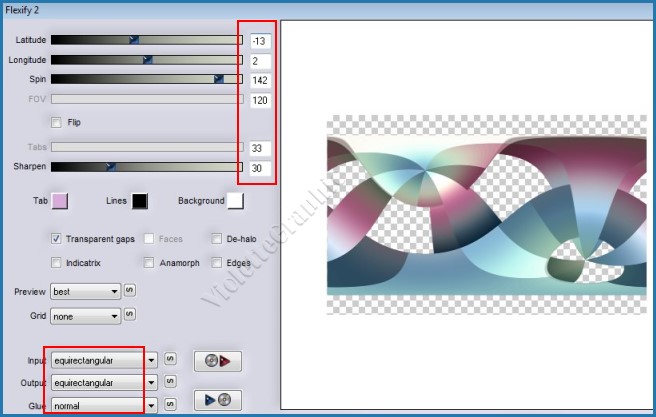Image resolution: width=656 pixels, height=417 pixels.
Task: Click the S icon beside Preview dropdown
Action: coord(129,291)
